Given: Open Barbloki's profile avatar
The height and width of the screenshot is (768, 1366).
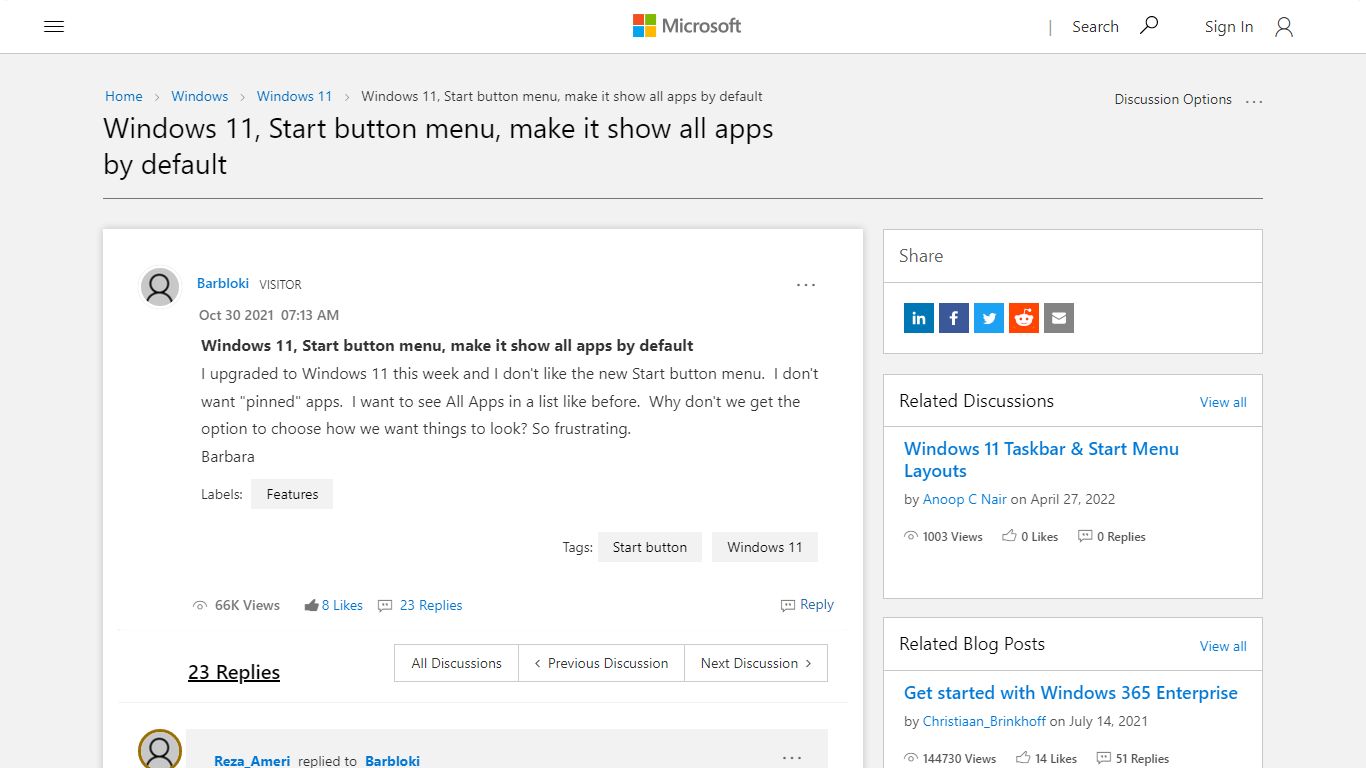Looking at the screenshot, I should click(x=160, y=288).
